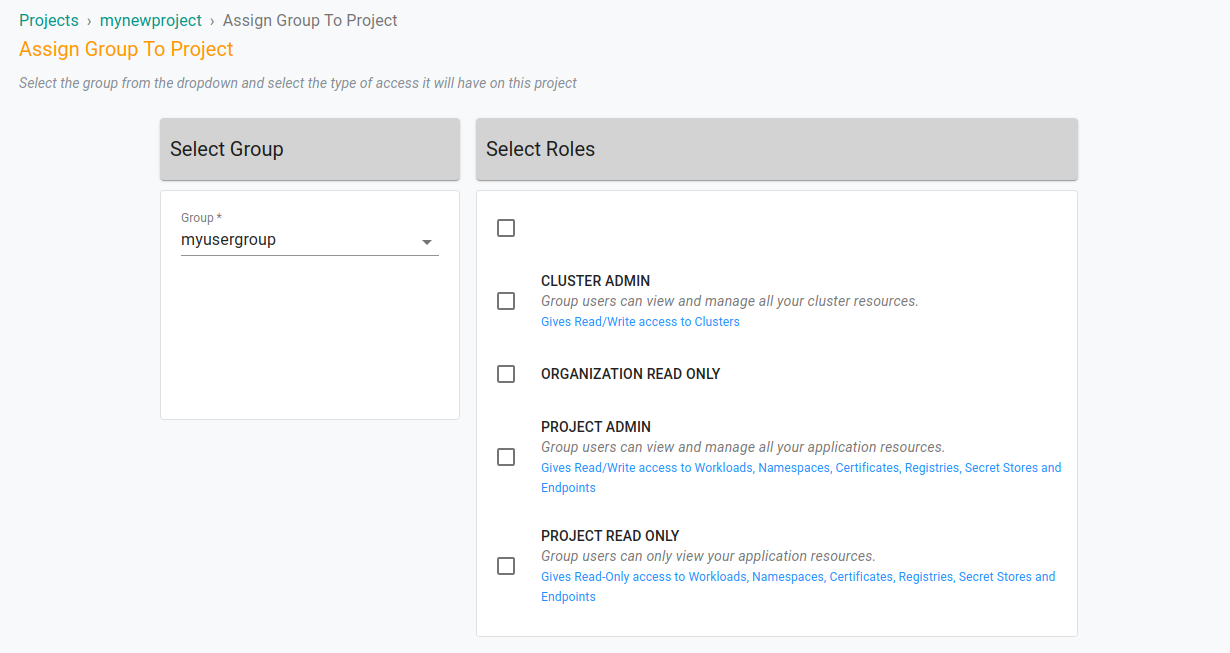
Task: Click the PROJECT ADMIN role title
Action: [596, 427]
